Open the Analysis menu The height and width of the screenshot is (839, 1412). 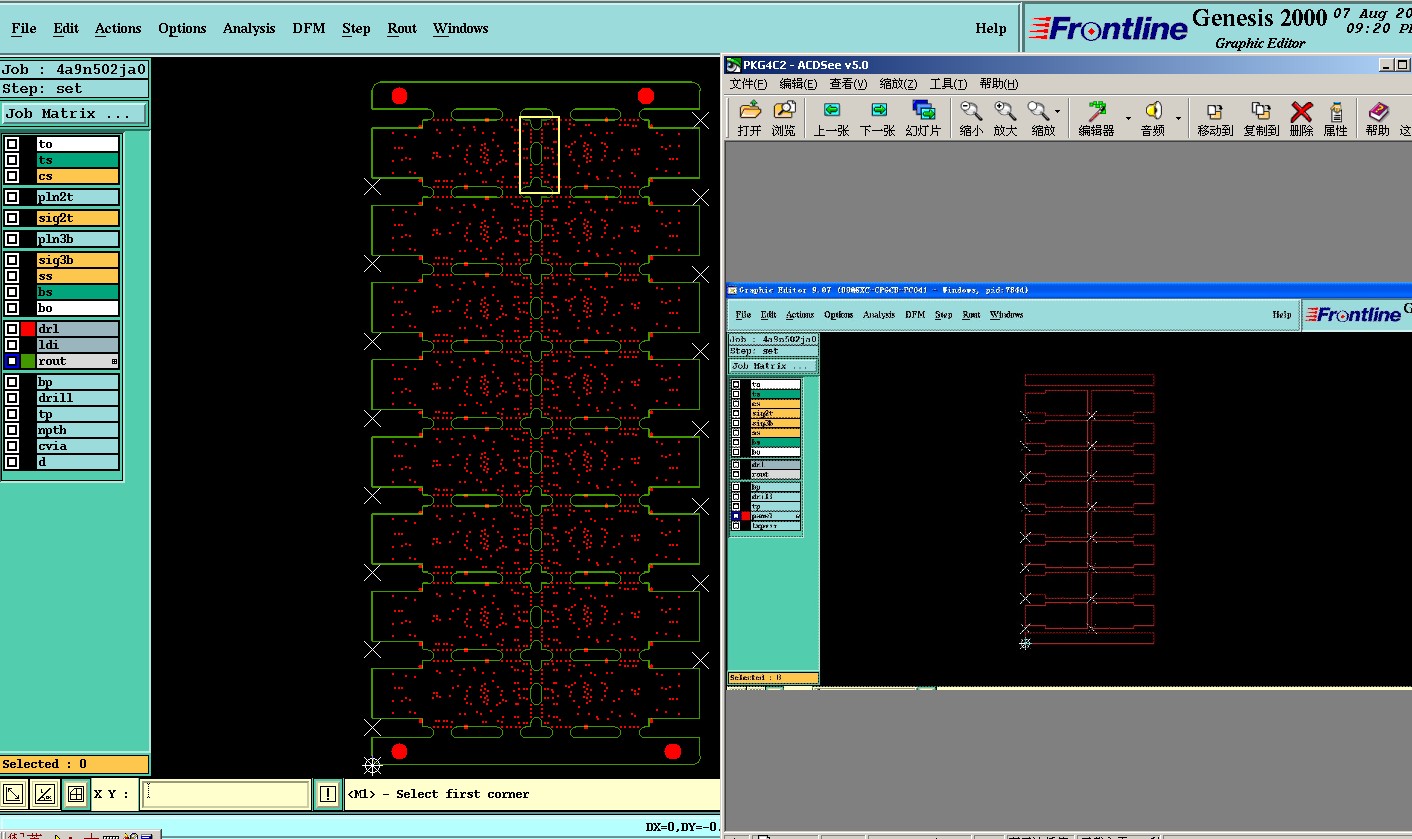coord(248,28)
